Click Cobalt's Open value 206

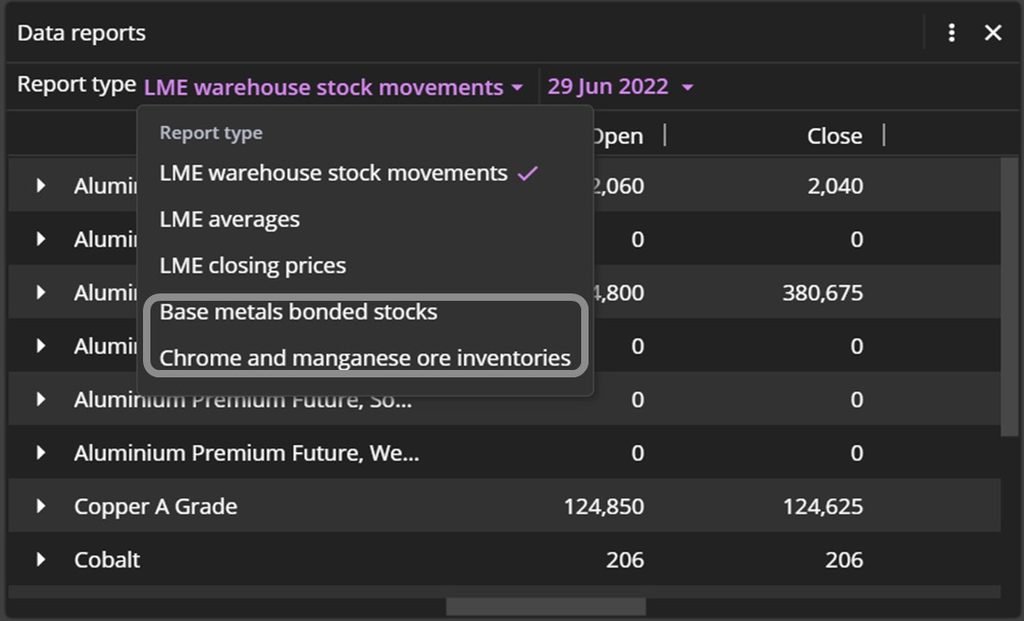(x=625, y=560)
